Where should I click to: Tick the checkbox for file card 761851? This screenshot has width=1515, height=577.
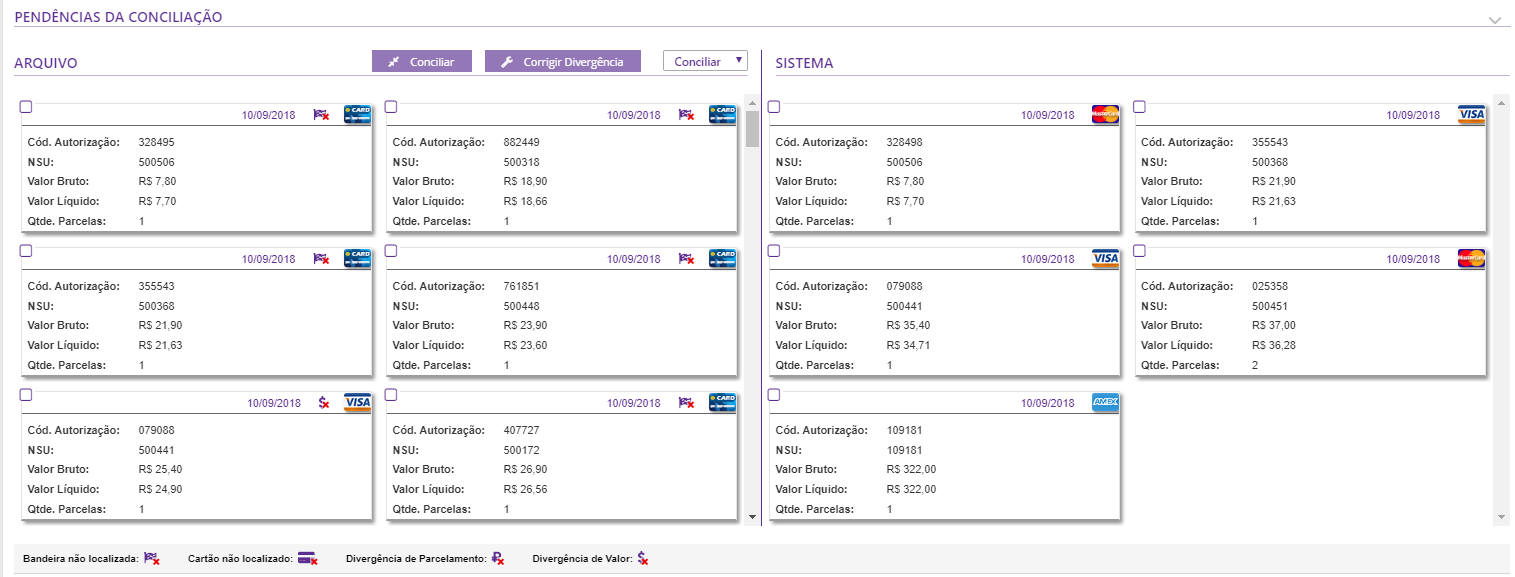tap(391, 251)
